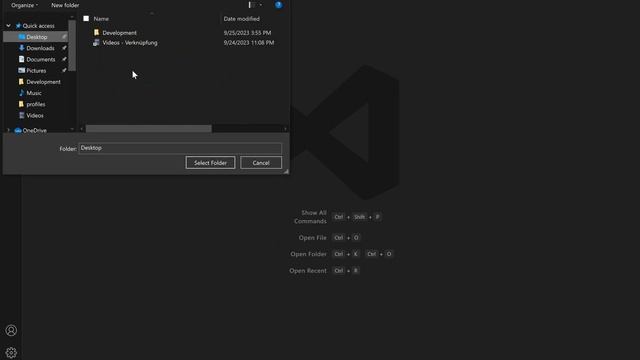This screenshot has height=360, width=640.
Task: Select Desktop in the navigation pane
Action: coord(36,37)
